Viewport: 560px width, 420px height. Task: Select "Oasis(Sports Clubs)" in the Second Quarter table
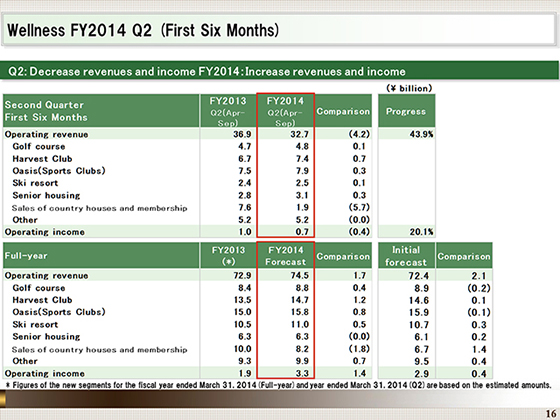click(x=59, y=171)
